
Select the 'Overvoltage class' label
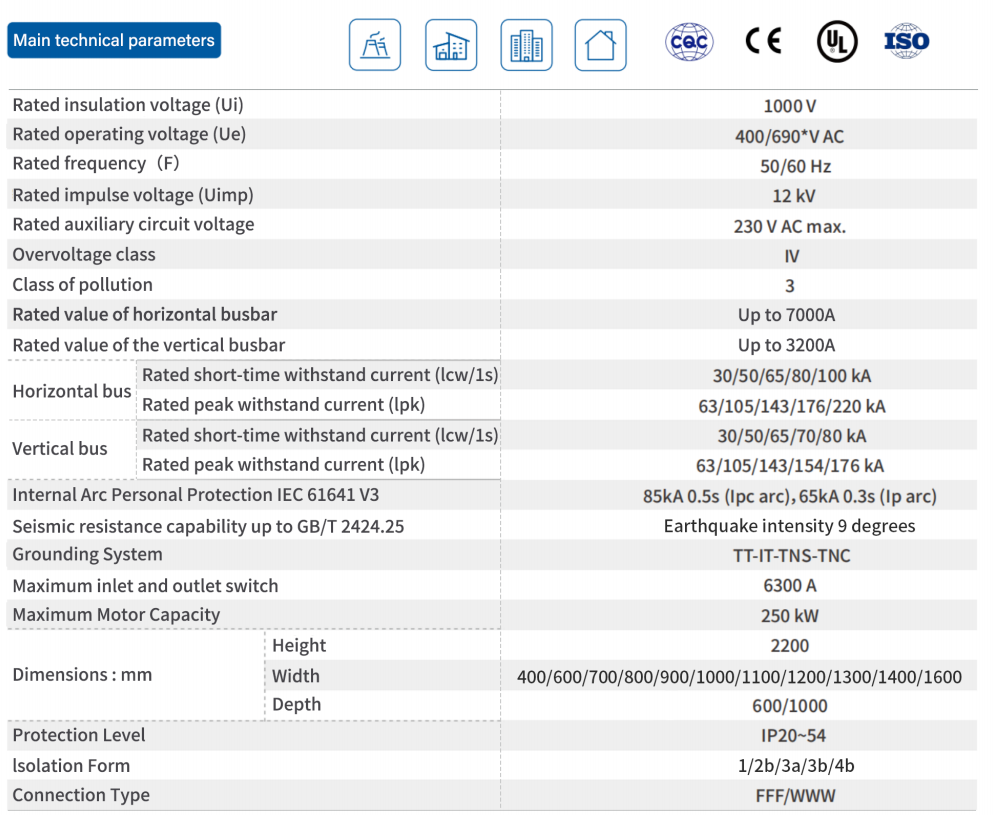pyautogui.click(x=84, y=254)
